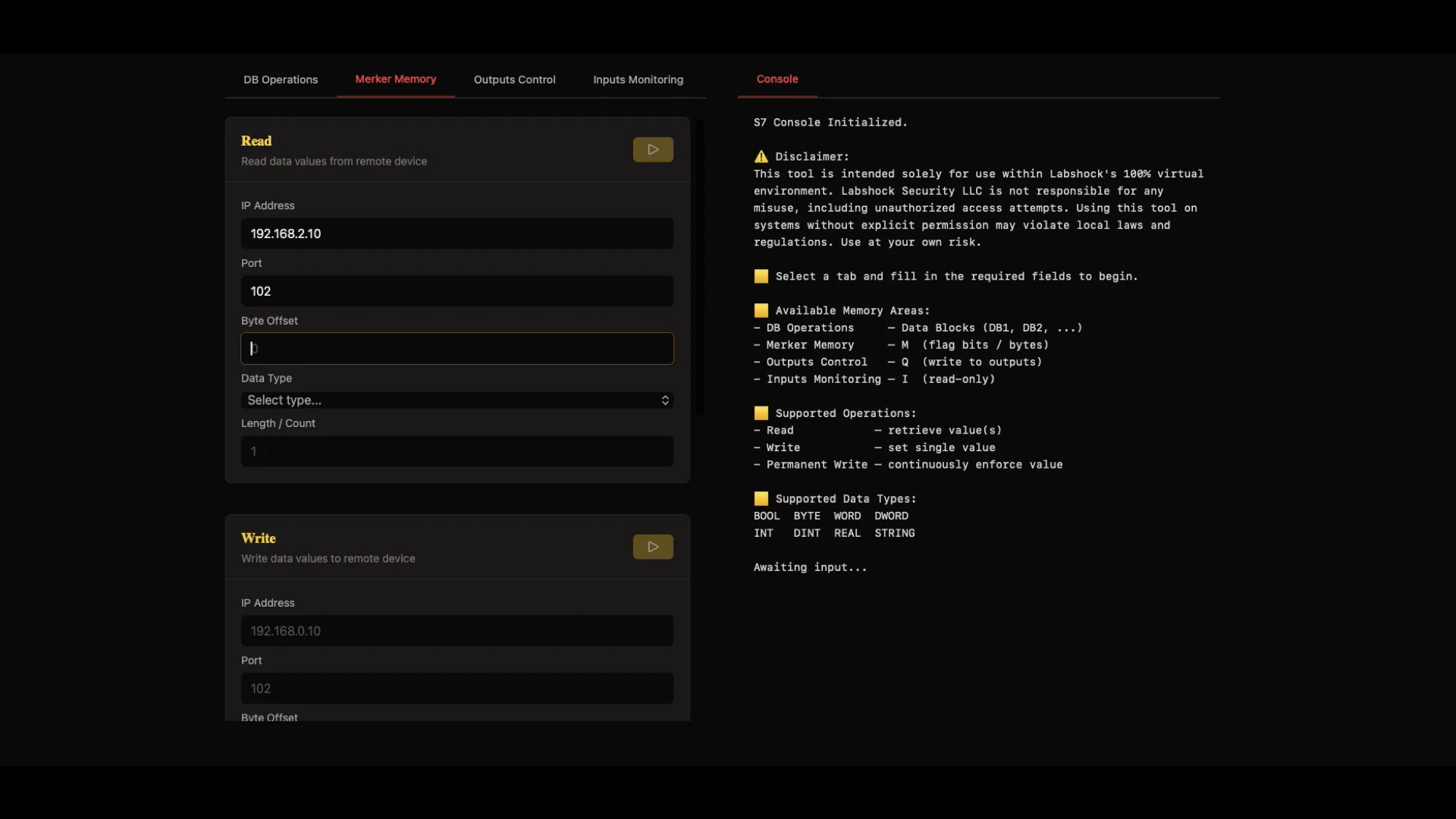Viewport: 1456px width, 819px height.
Task: Run the Write operation play button
Action: coord(653,547)
